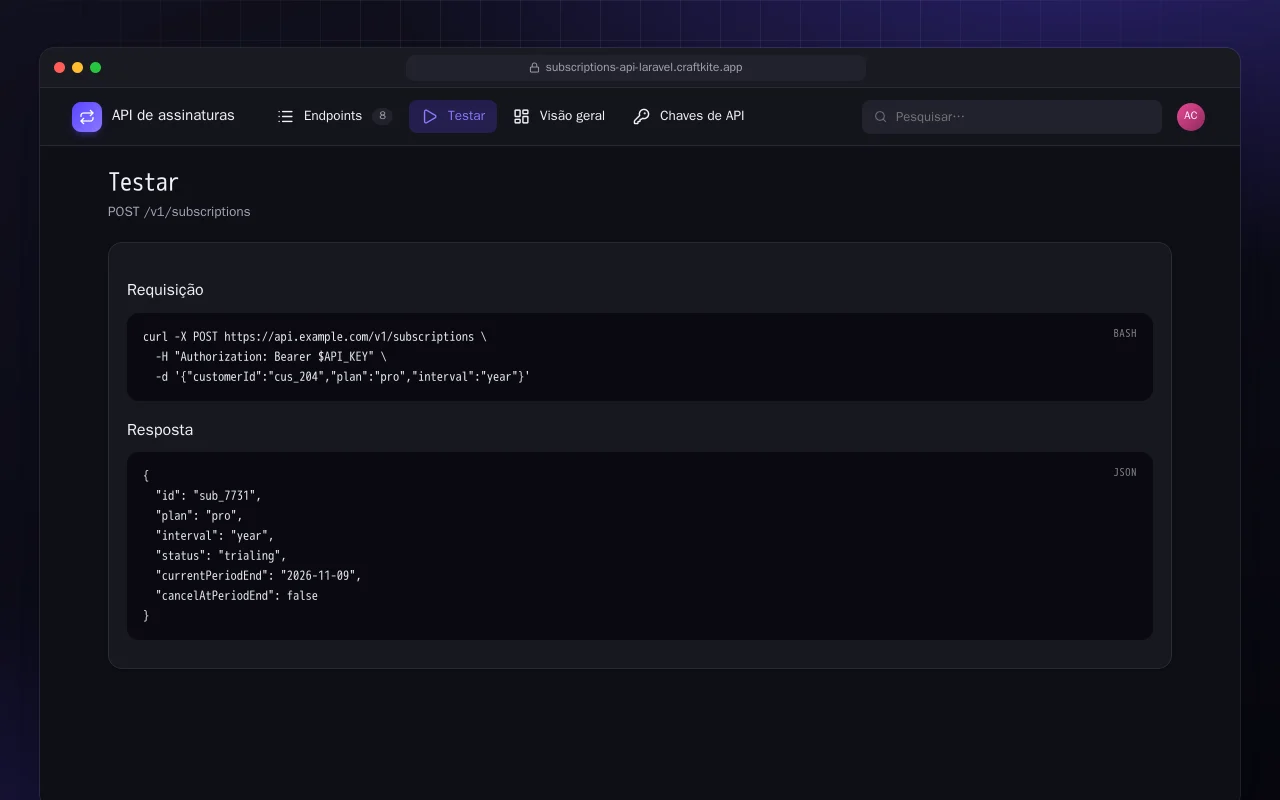Screen dimensions: 1280x800
Task: Click the Endpoints count badge 8
Action: [x=382, y=116]
